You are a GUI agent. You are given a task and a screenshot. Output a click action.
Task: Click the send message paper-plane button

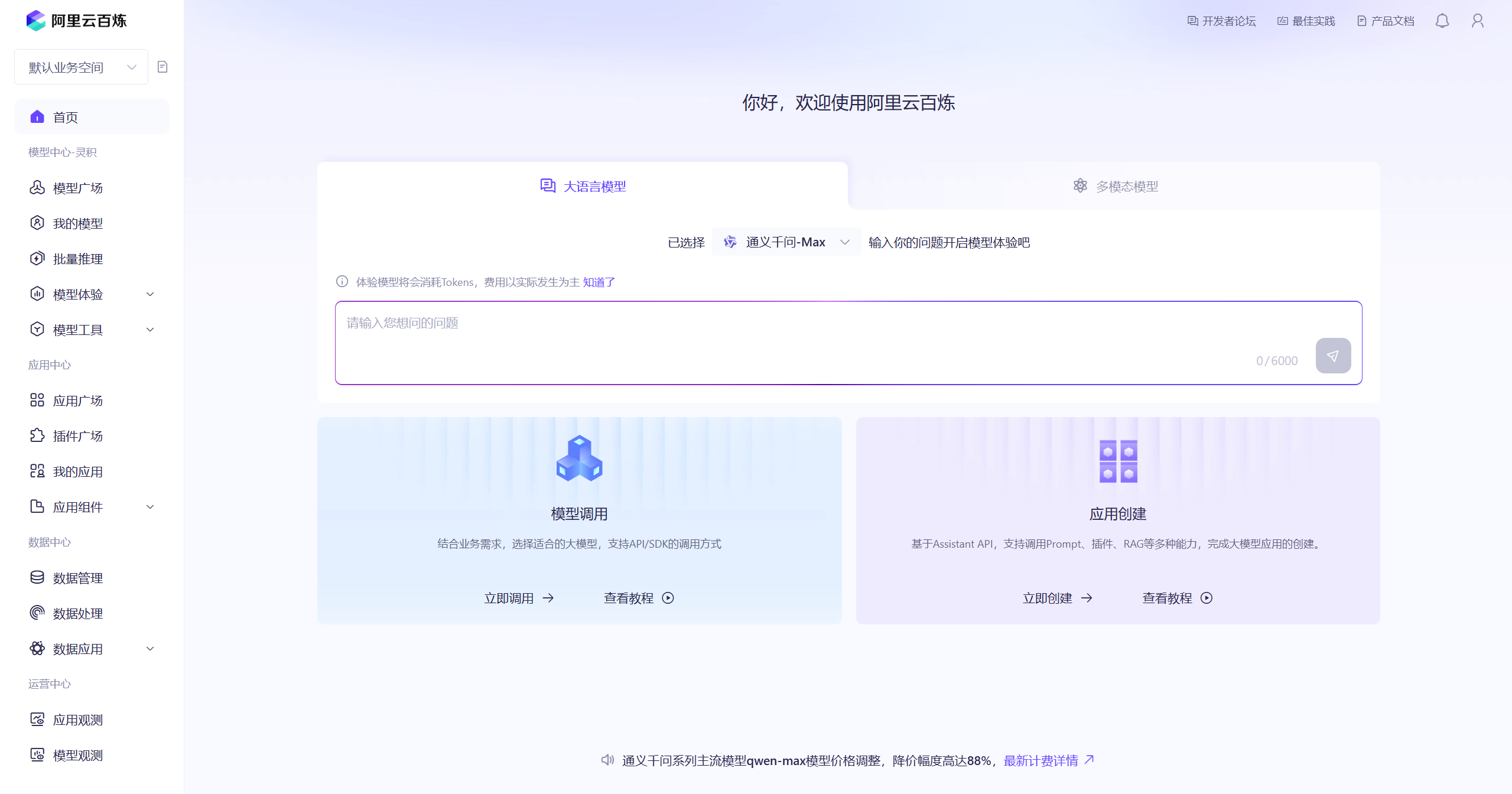point(1333,356)
